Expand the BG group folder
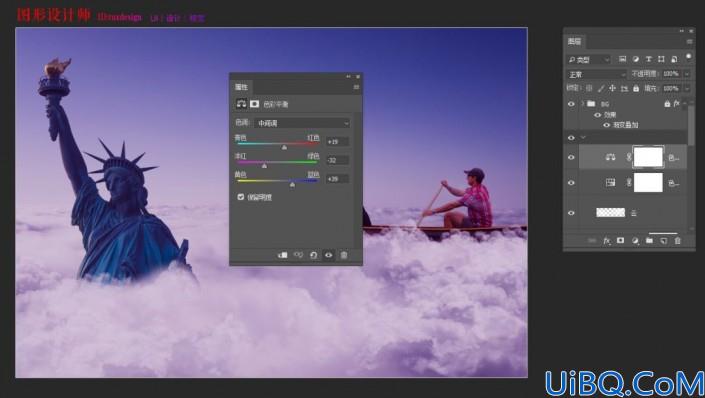Screen dimensions: 705x398 pyautogui.click(x=583, y=104)
